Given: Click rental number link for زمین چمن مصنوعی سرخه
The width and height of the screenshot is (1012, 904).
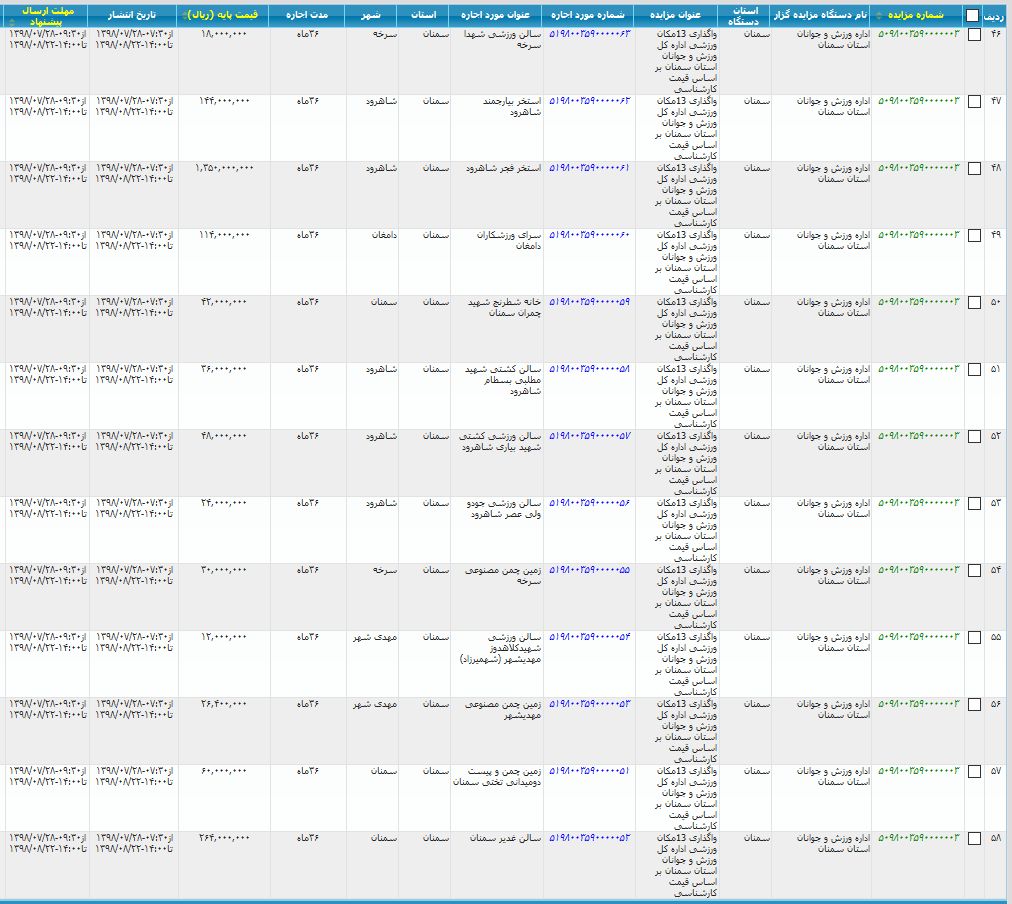Looking at the screenshot, I should coord(590,570).
